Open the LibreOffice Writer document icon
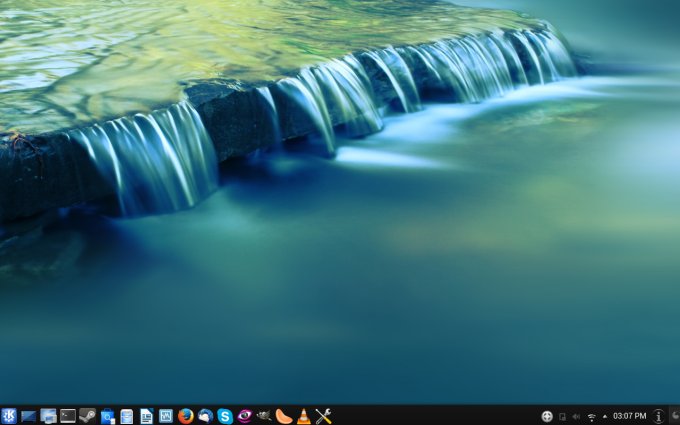 tap(146, 416)
